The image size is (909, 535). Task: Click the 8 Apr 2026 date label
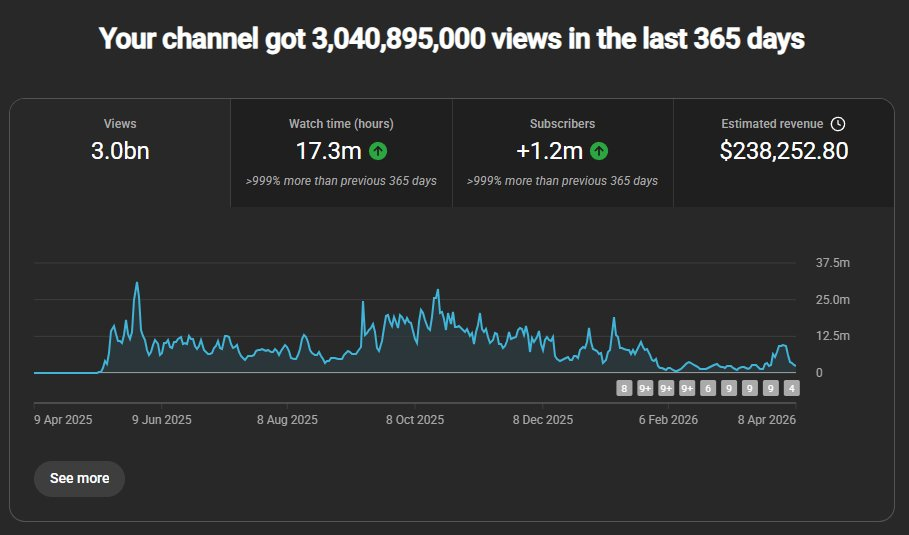click(766, 420)
